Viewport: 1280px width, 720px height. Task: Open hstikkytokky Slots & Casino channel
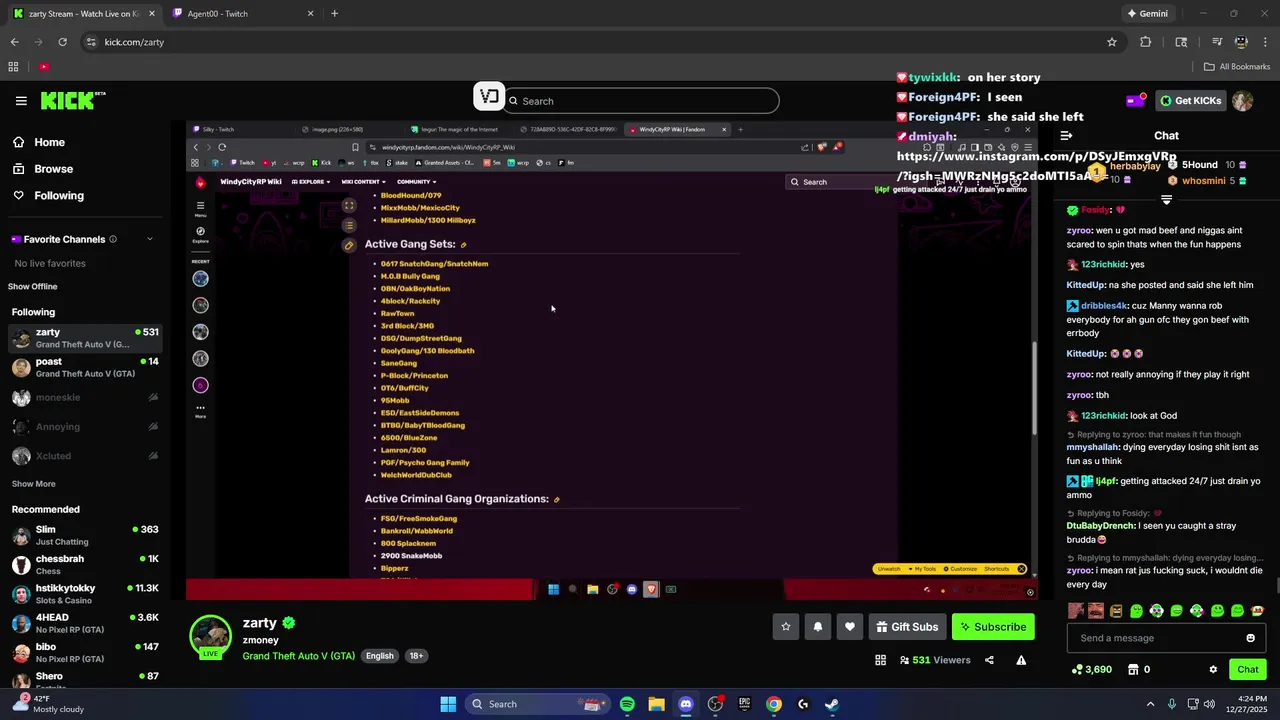click(84, 594)
